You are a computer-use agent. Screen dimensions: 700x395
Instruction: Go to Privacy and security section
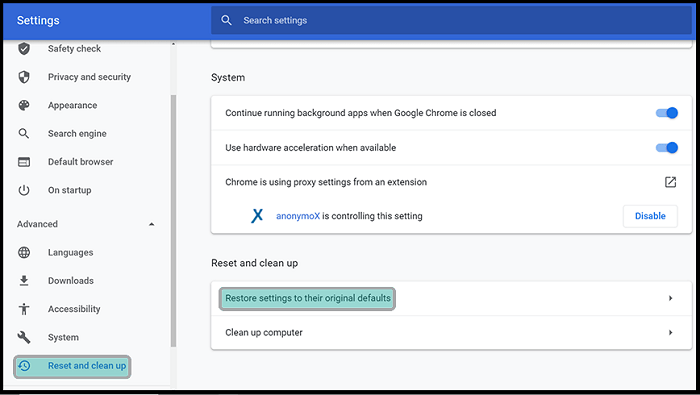point(89,77)
